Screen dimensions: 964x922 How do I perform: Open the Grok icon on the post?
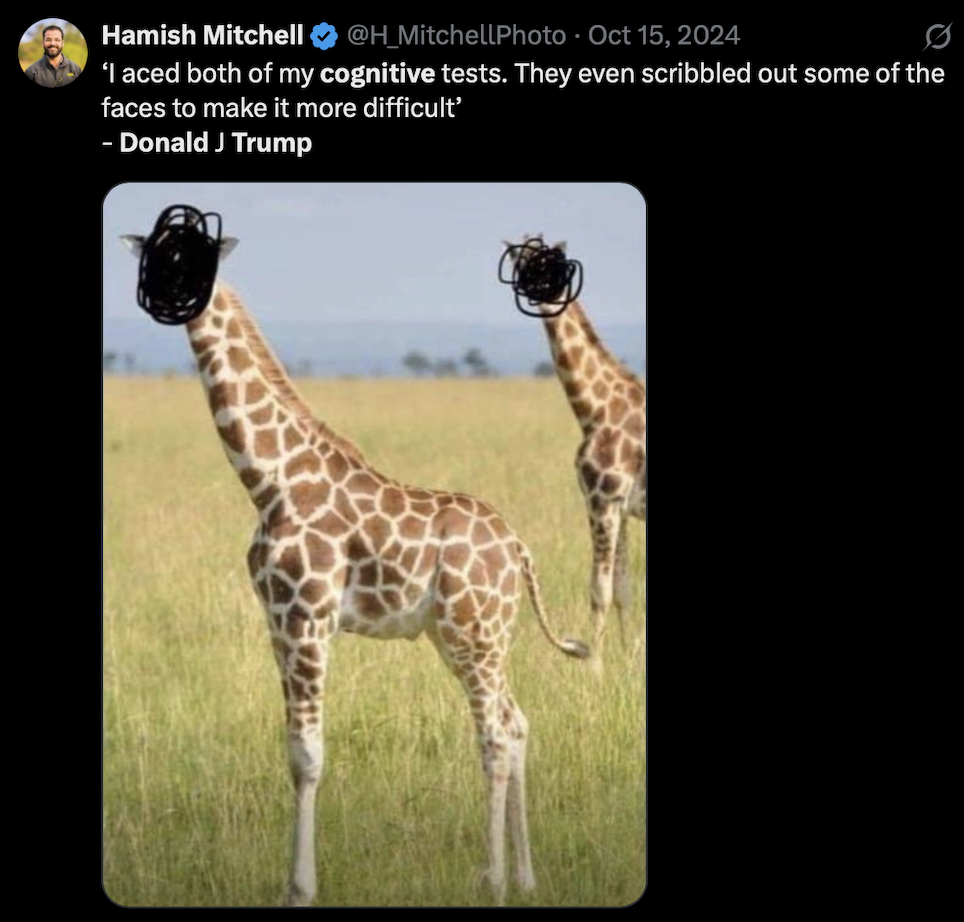click(x=937, y=37)
